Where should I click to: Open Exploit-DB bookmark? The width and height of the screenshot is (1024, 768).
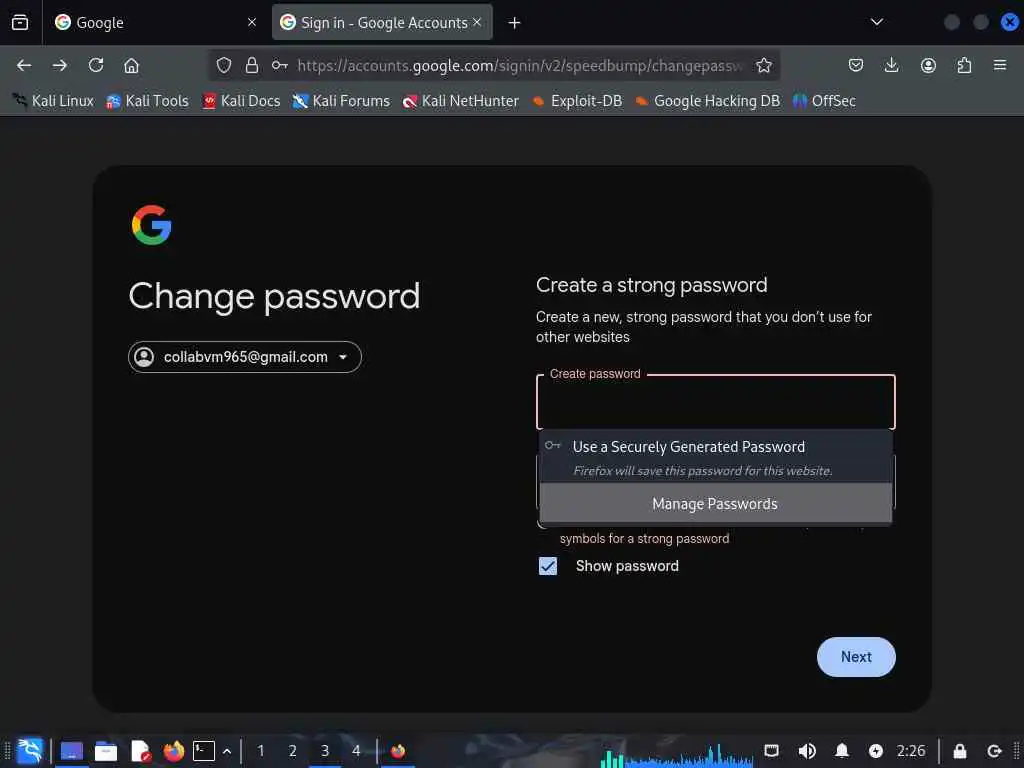577,101
